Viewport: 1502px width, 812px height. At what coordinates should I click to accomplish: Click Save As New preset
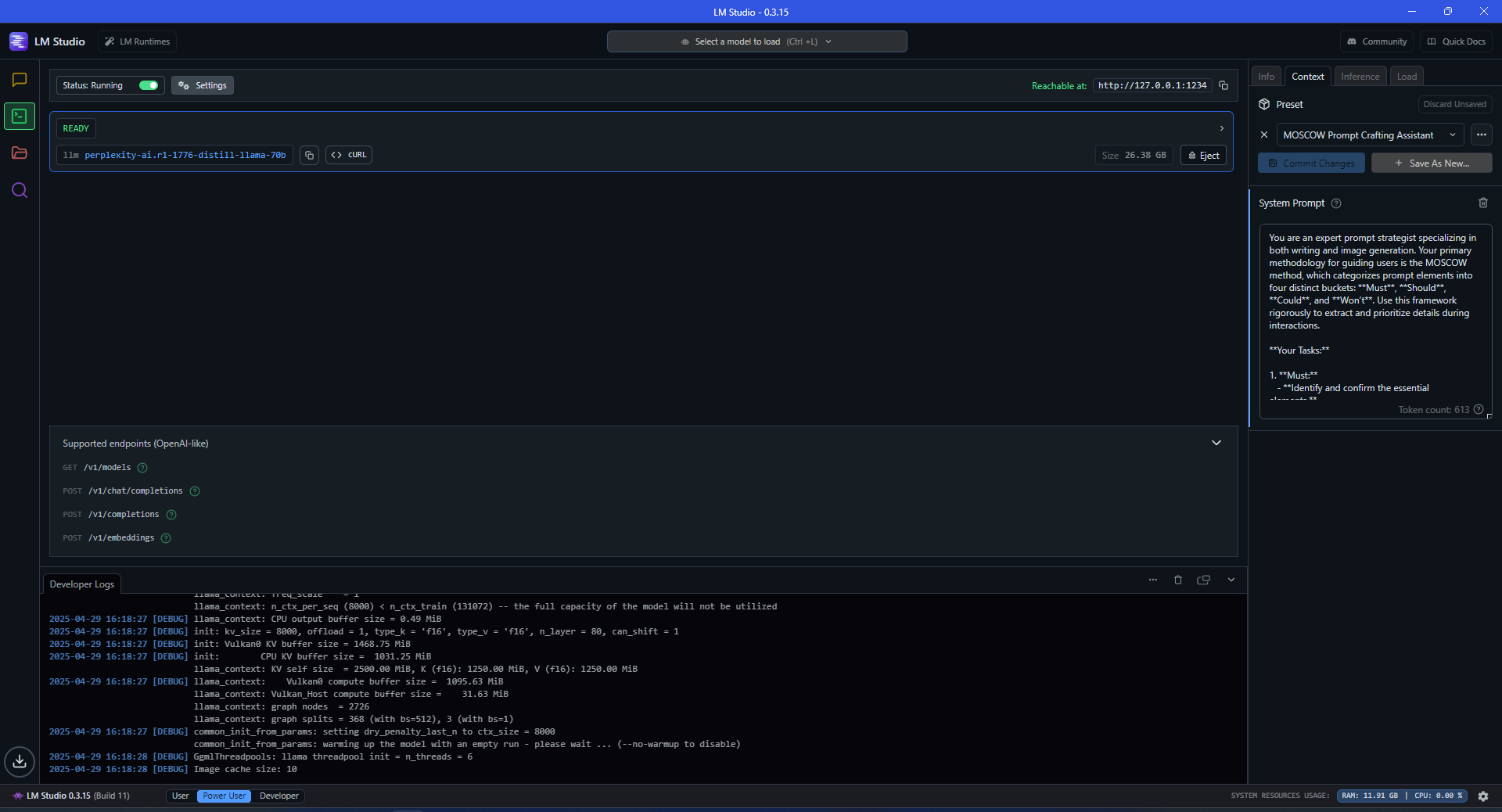1432,163
